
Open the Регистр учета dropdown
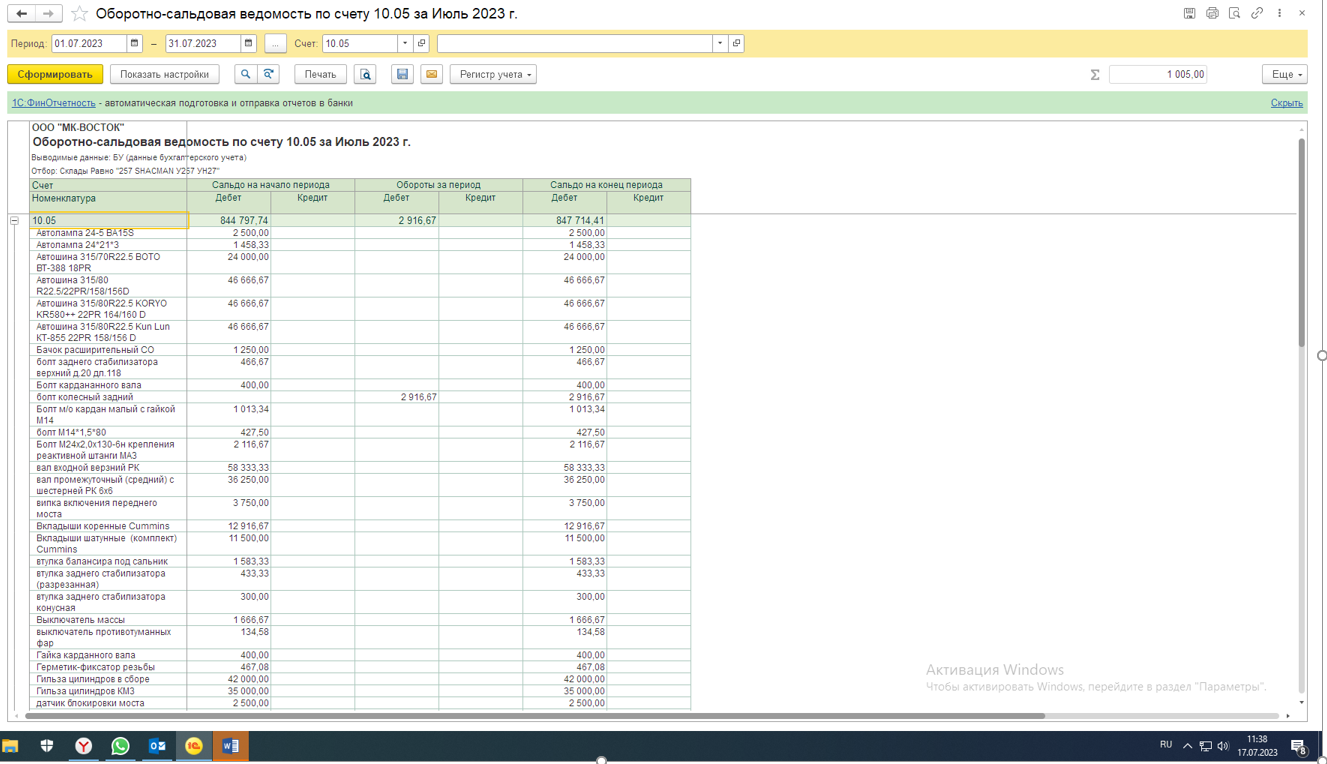[493, 74]
